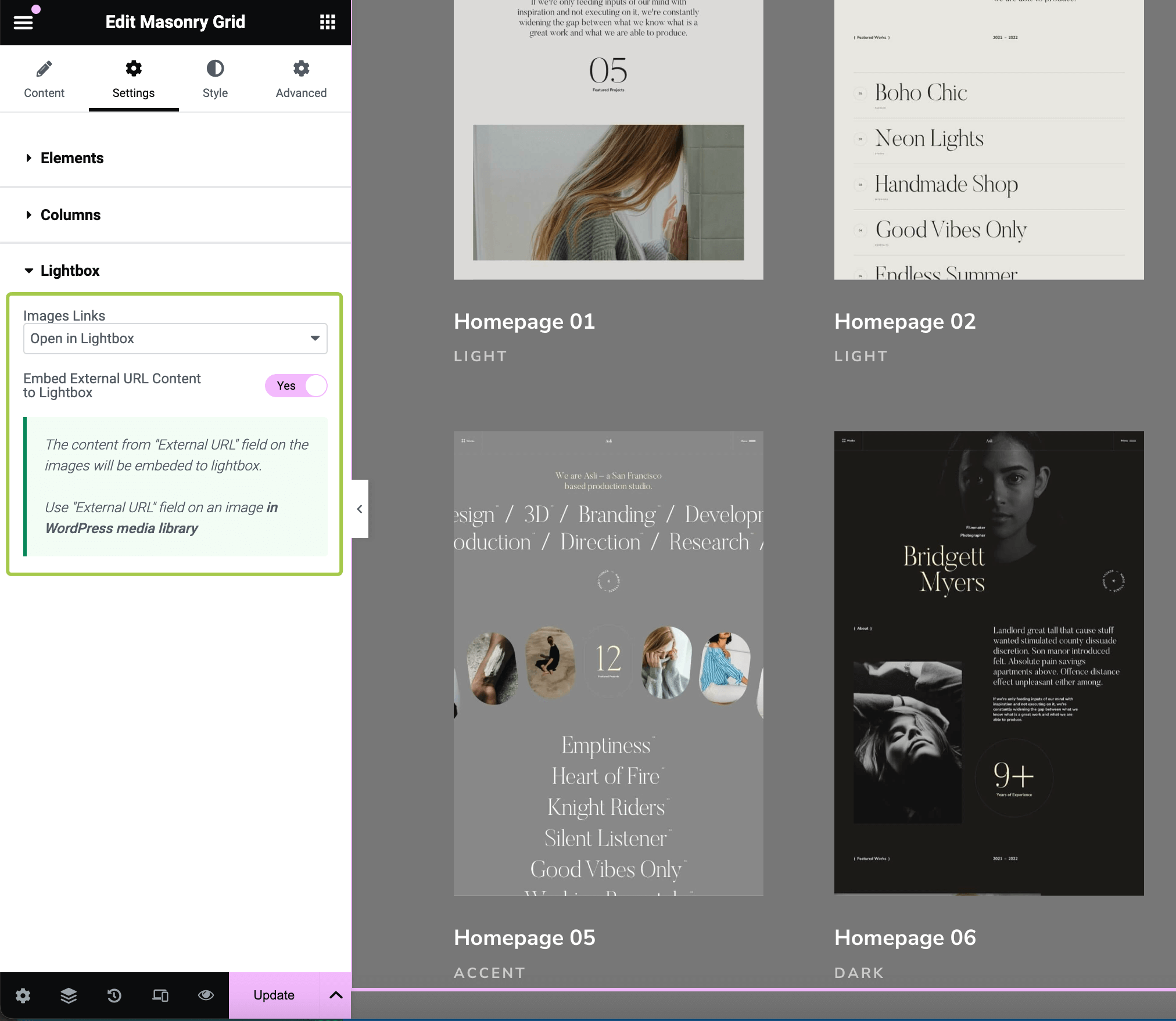This screenshot has width=1176, height=1021.
Task: Expand the Elements section
Action: point(72,158)
